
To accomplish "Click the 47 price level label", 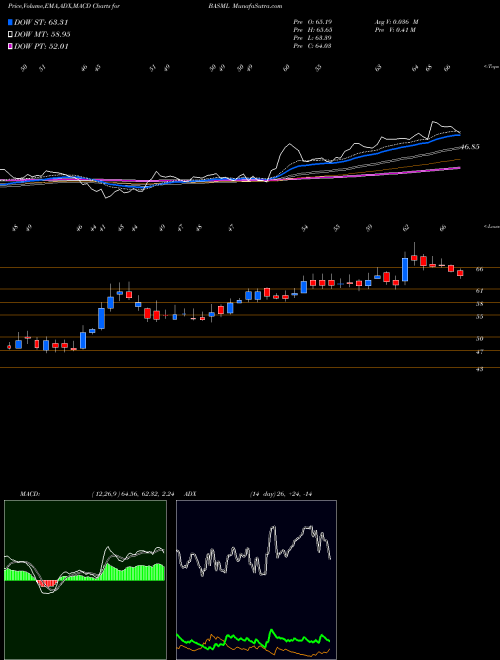I will [481, 351].
